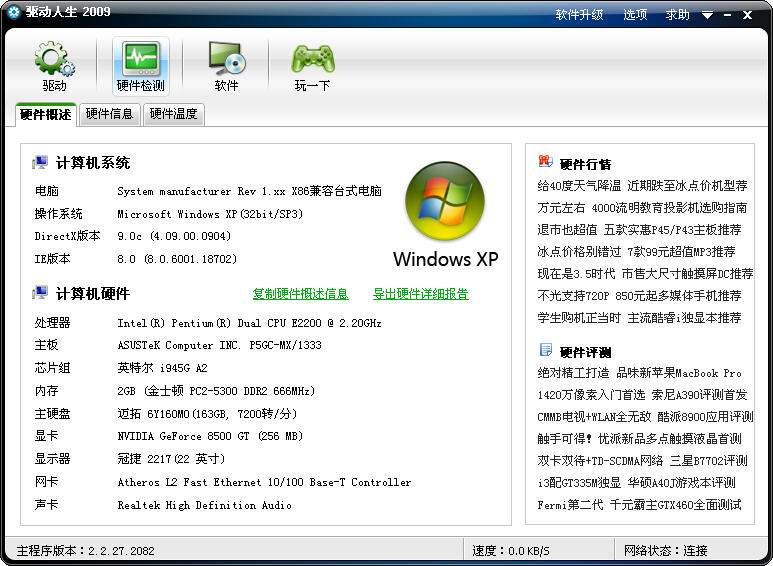Expand the title bar dropdown arrow
The image size is (773, 566).
pyautogui.click(x=707, y=15)
